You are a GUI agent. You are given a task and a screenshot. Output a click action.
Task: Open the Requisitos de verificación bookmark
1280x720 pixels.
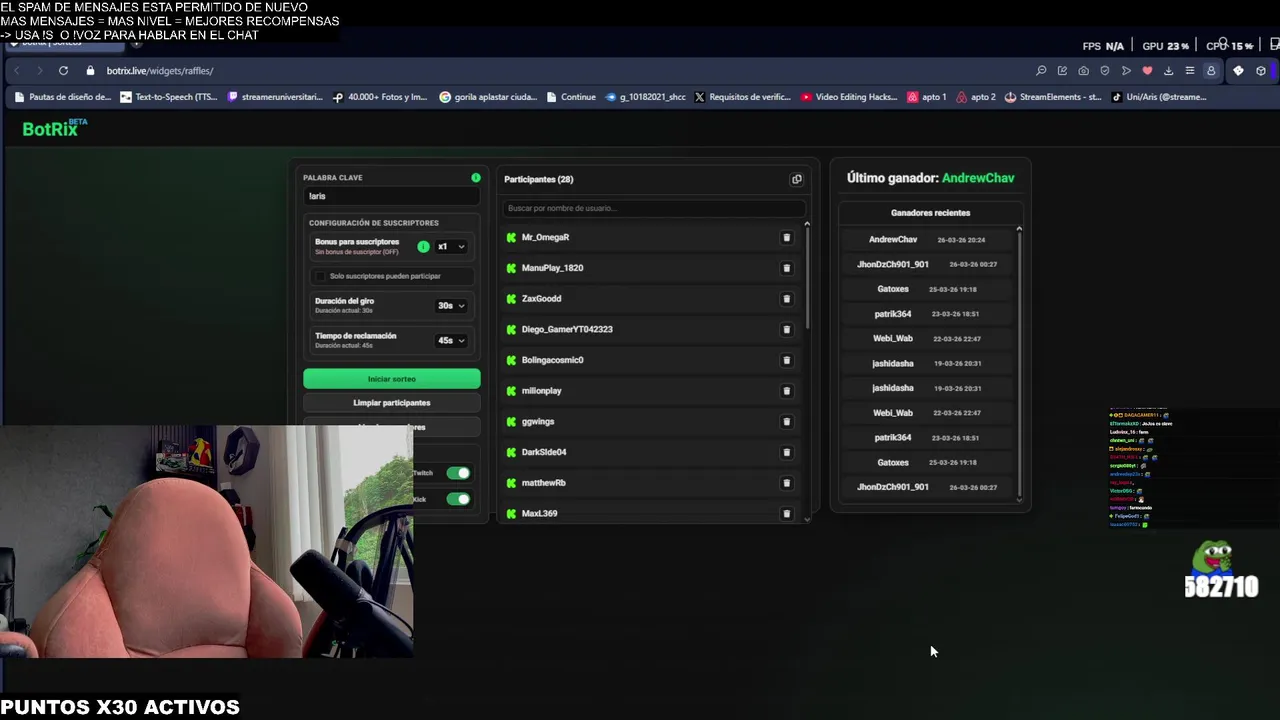pyautogui.click(x=742, y=97)
